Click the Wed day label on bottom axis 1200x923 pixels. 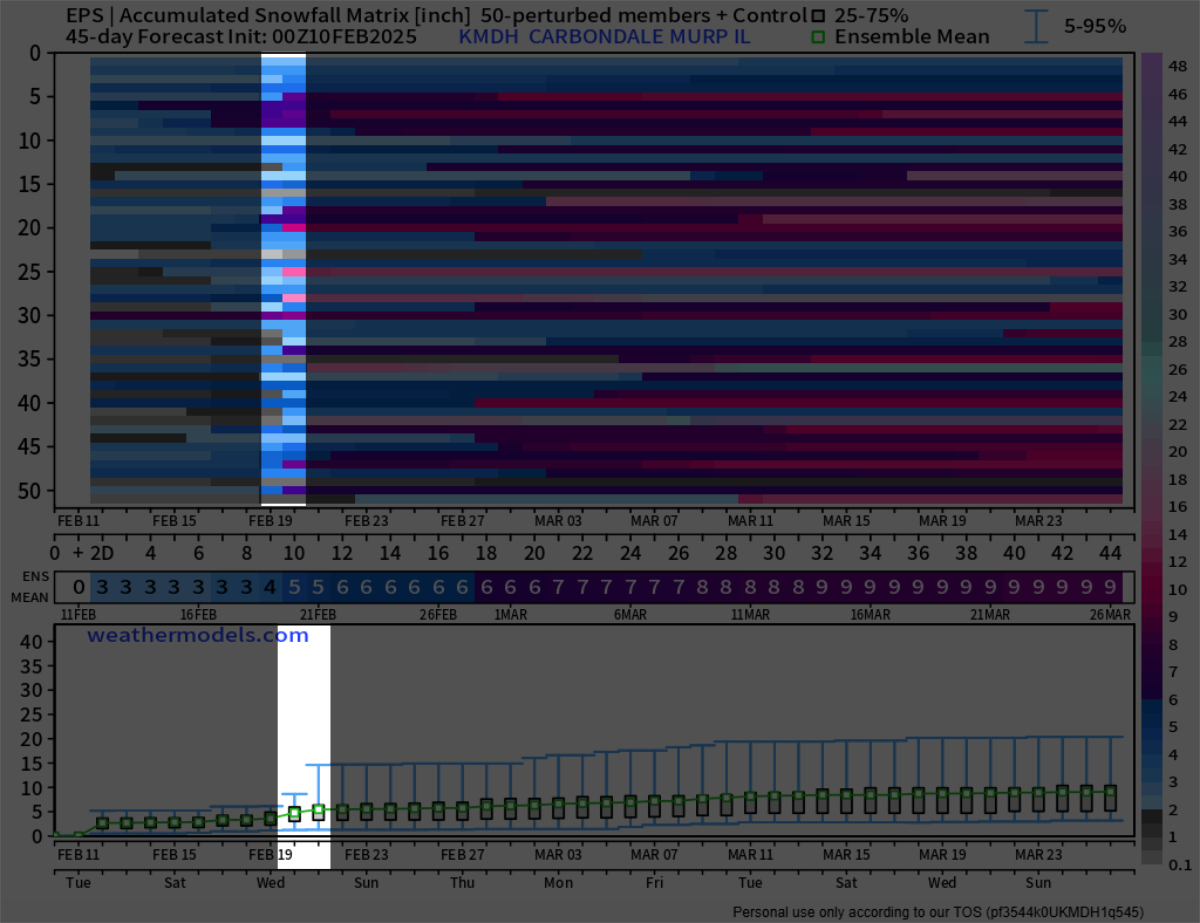tap(270, 883)
